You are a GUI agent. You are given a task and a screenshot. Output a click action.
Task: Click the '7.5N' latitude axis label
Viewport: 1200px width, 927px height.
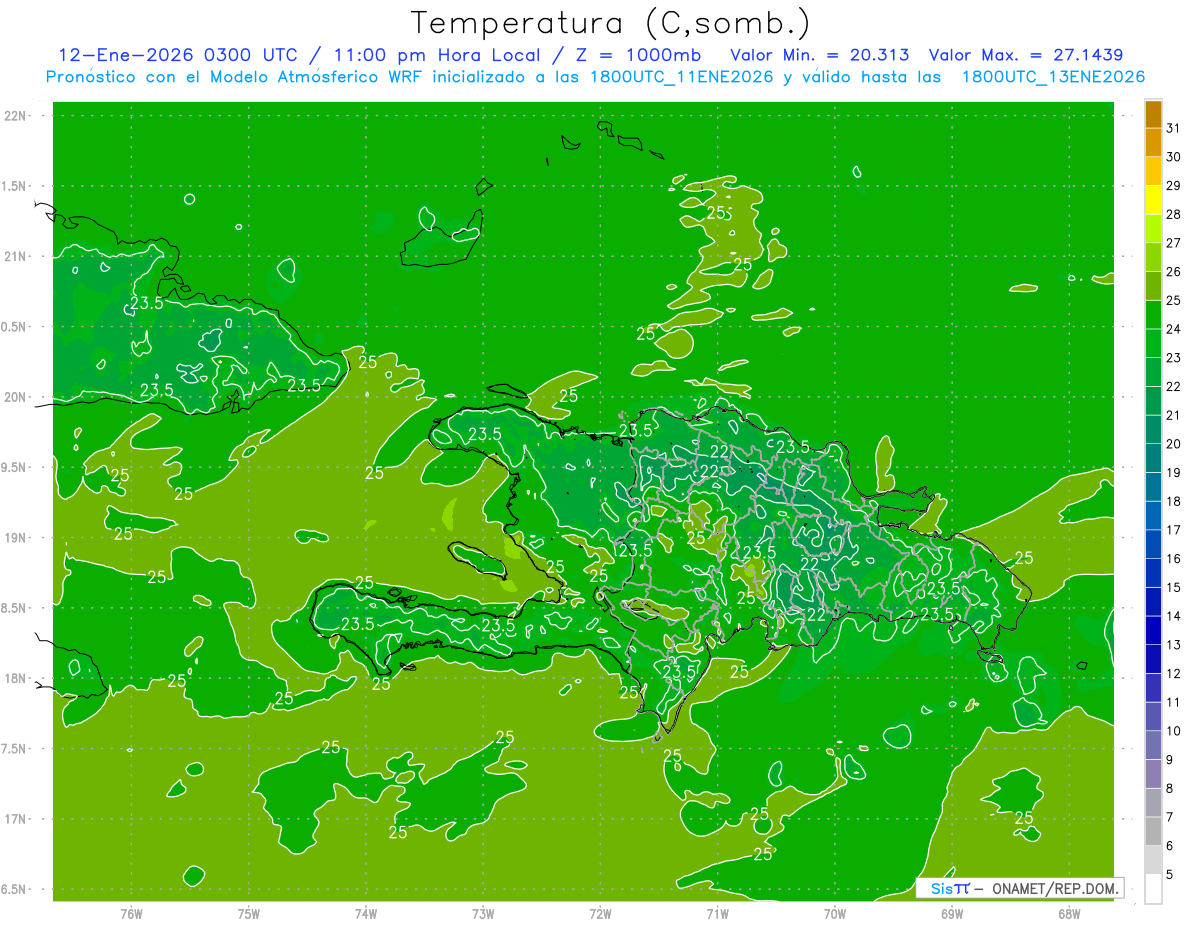click(14, 749)
